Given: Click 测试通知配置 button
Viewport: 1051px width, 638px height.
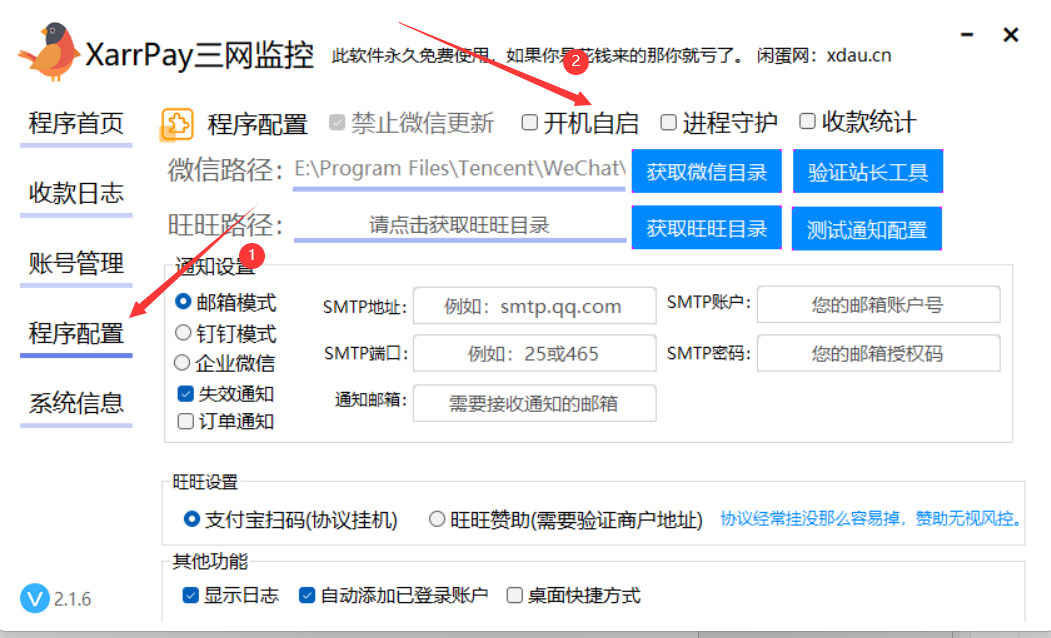Looking at the screenshot, I should pos(866,228).
